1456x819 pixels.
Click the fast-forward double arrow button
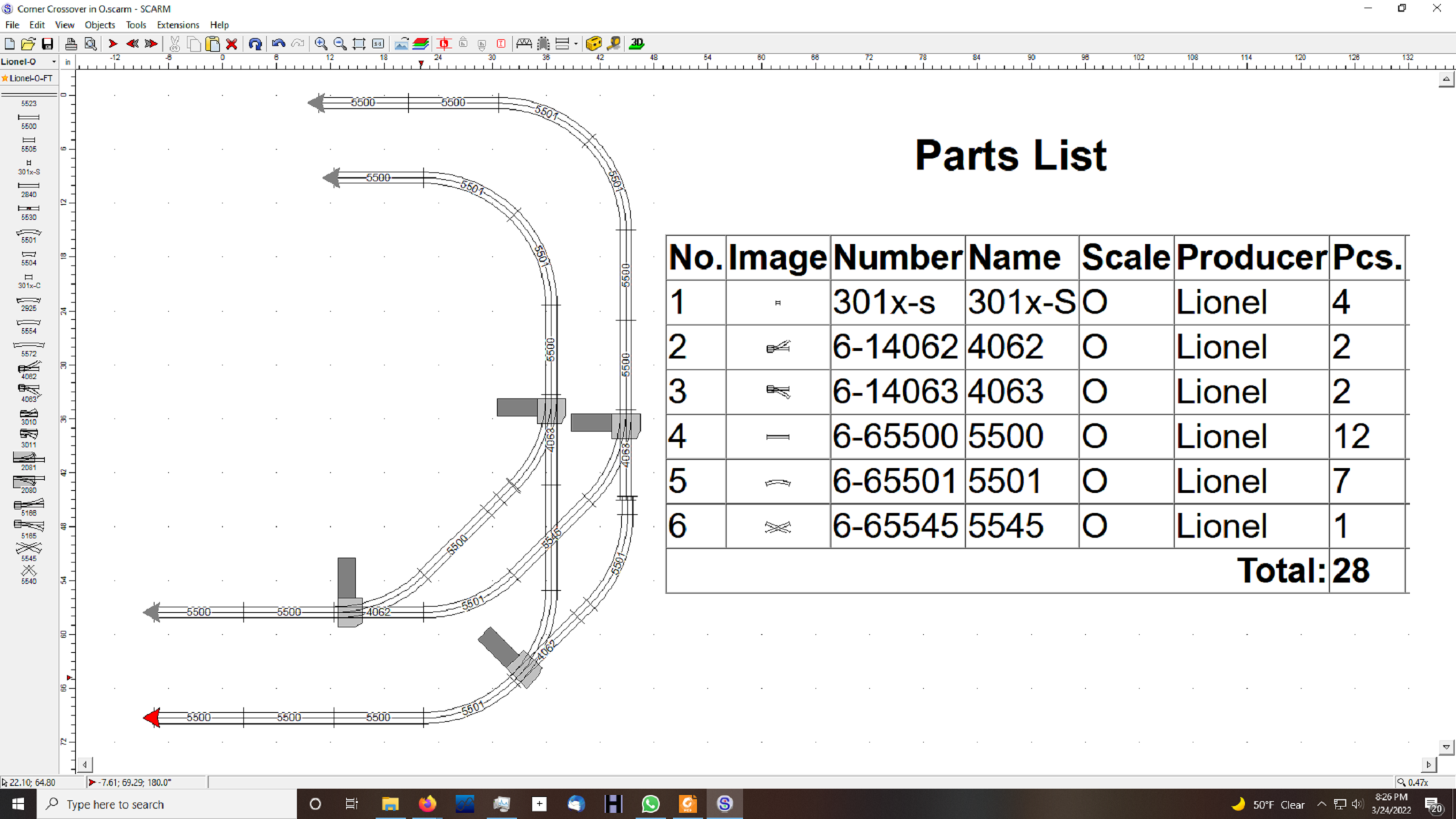(x=151, y=43)
